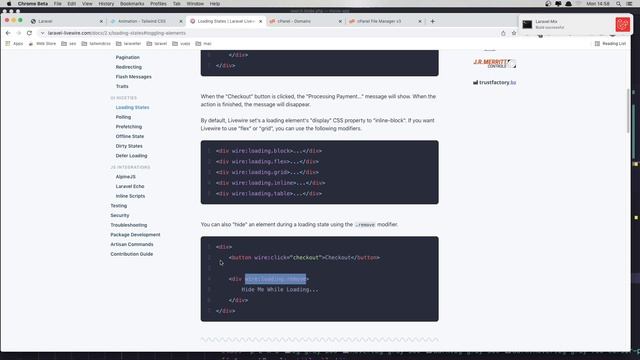
Task: Open the laravelier bookmarks folder
Action: (x=128, y=44)
